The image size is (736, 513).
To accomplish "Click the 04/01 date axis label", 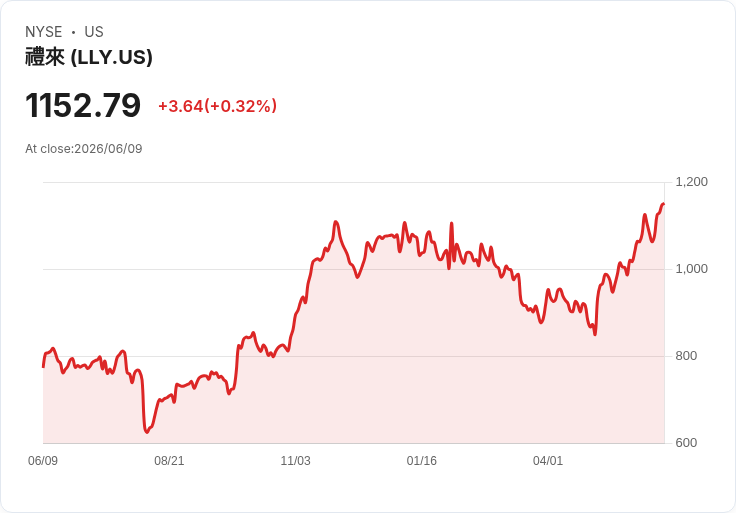I will [x=548, y=461].
